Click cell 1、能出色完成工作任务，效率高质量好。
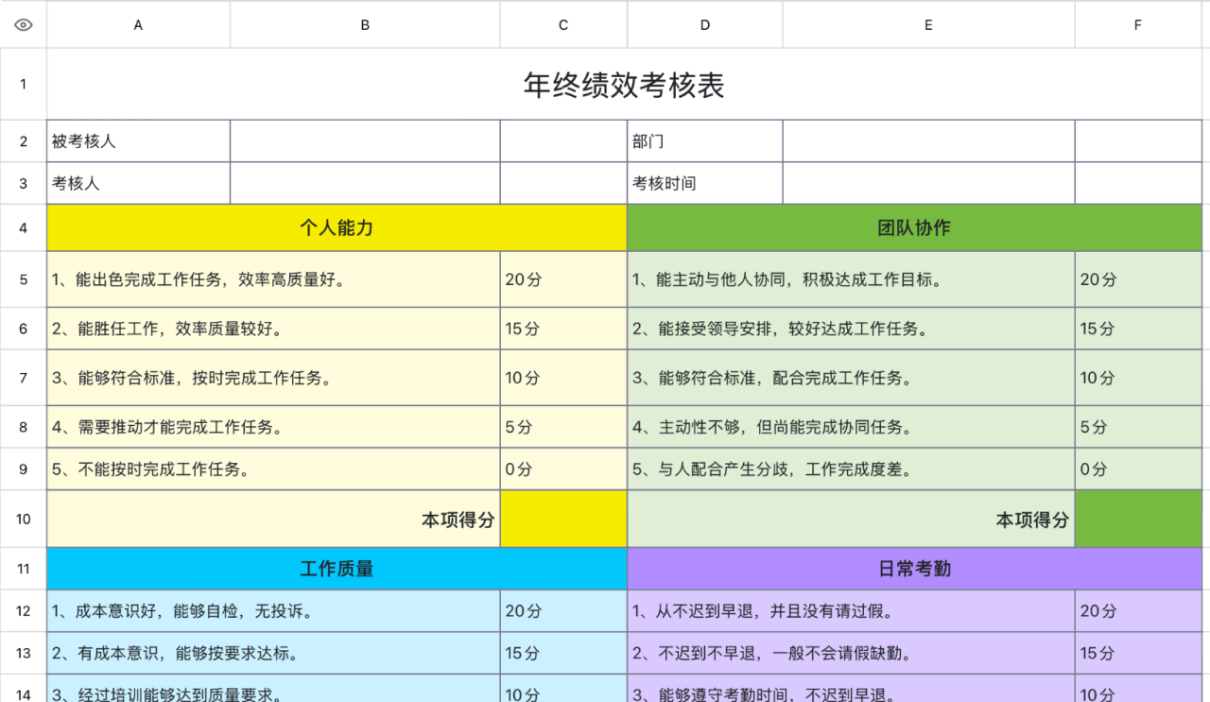 coord(273,279)
